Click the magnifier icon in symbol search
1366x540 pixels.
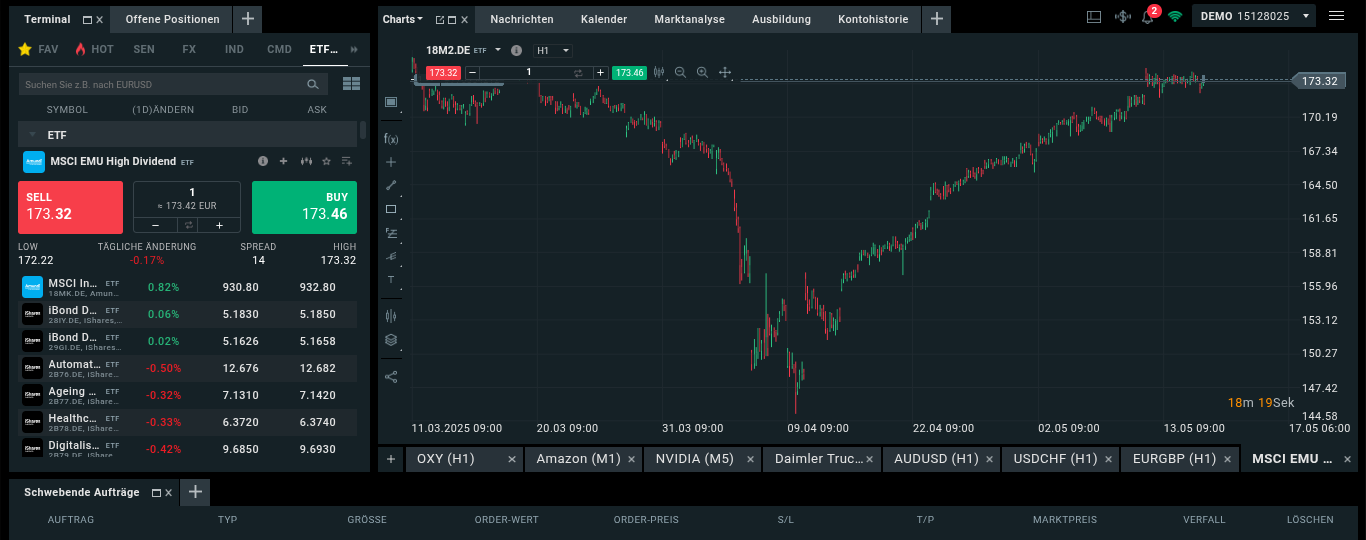click(313, 85)
